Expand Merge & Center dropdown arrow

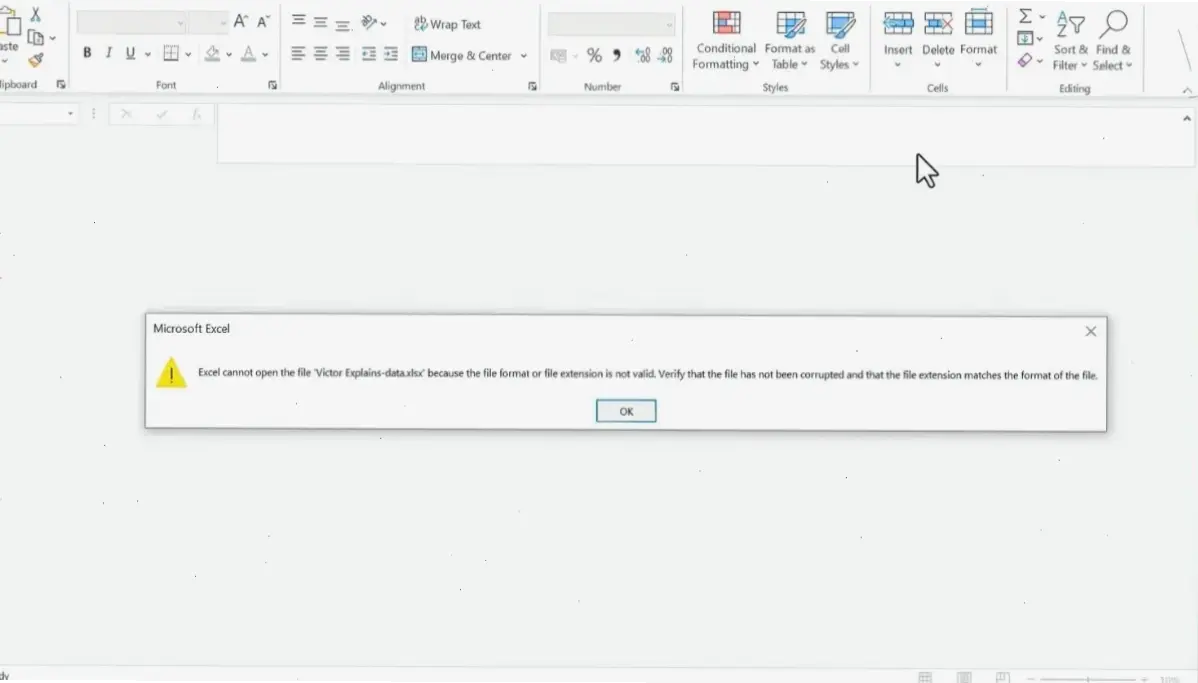click(x=523, y=56)
